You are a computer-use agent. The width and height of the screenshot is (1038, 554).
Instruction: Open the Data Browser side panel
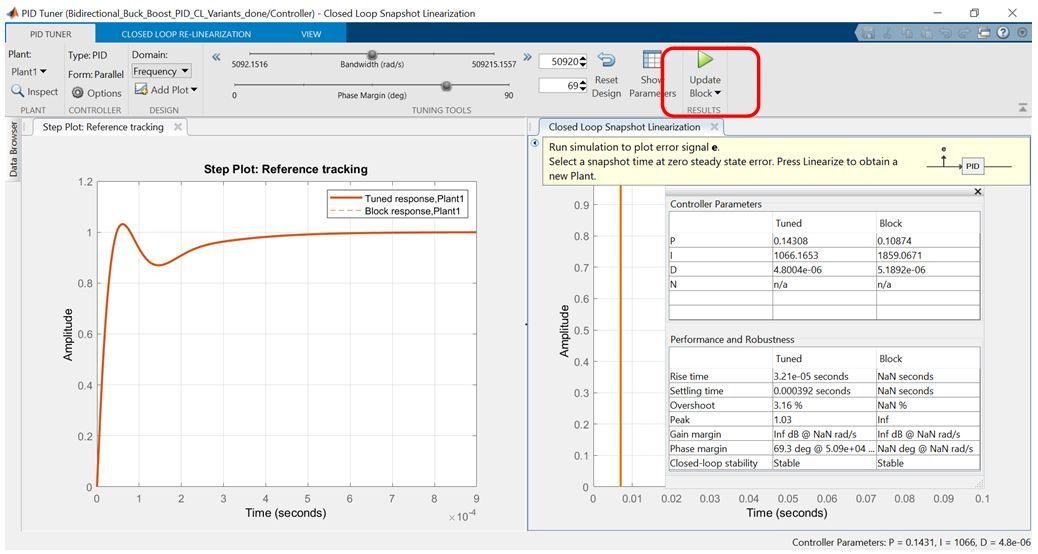13,150
